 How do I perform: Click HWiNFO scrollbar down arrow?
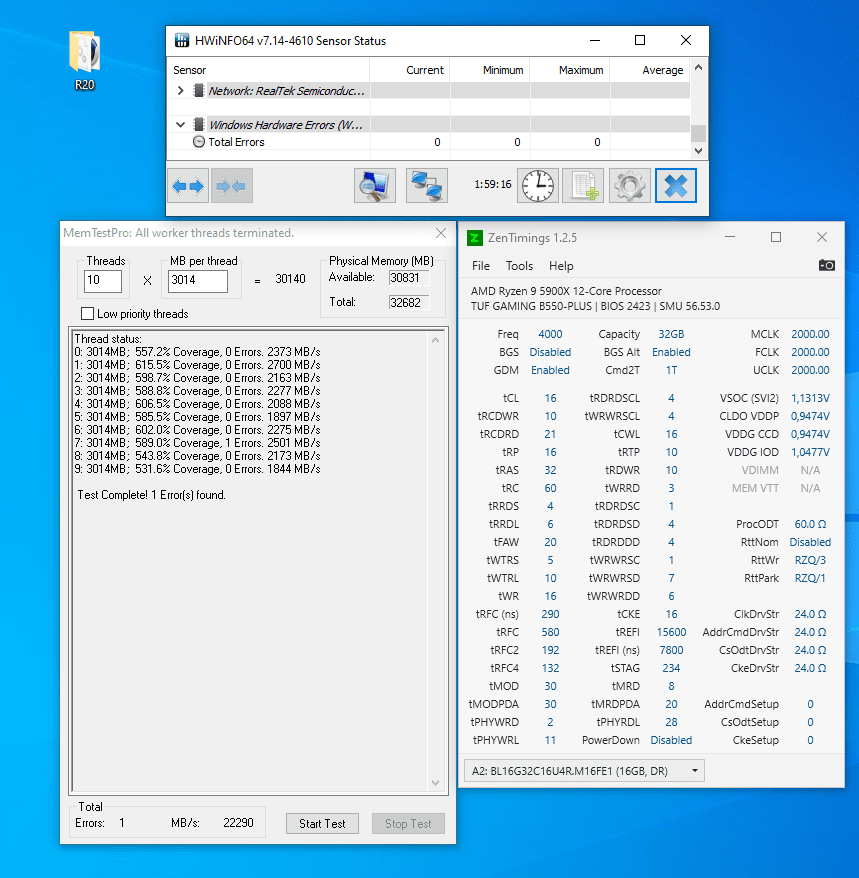click(698, 150)
